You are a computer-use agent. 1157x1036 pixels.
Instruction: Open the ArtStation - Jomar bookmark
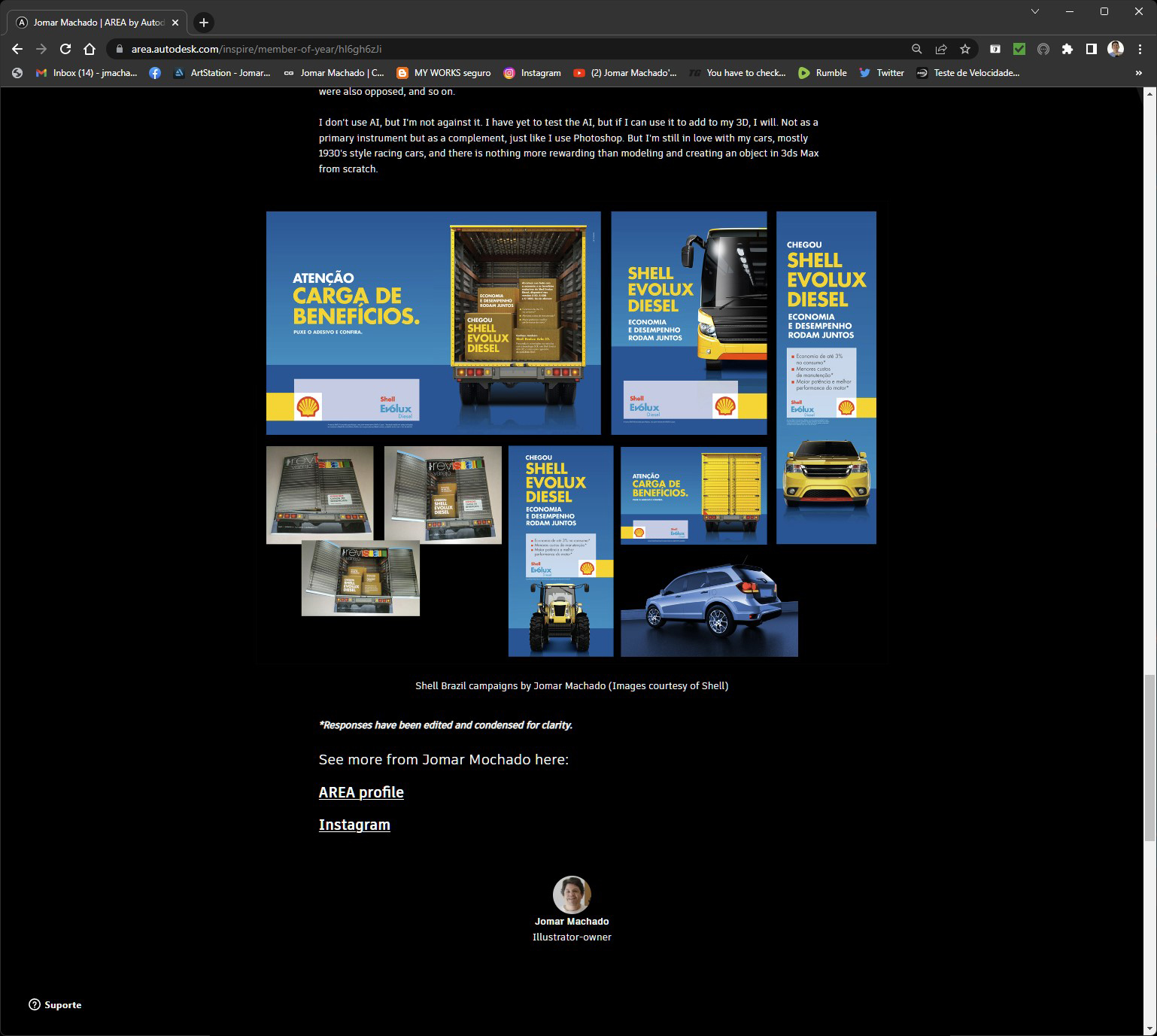pyautogui.click(x=222, y=73)
